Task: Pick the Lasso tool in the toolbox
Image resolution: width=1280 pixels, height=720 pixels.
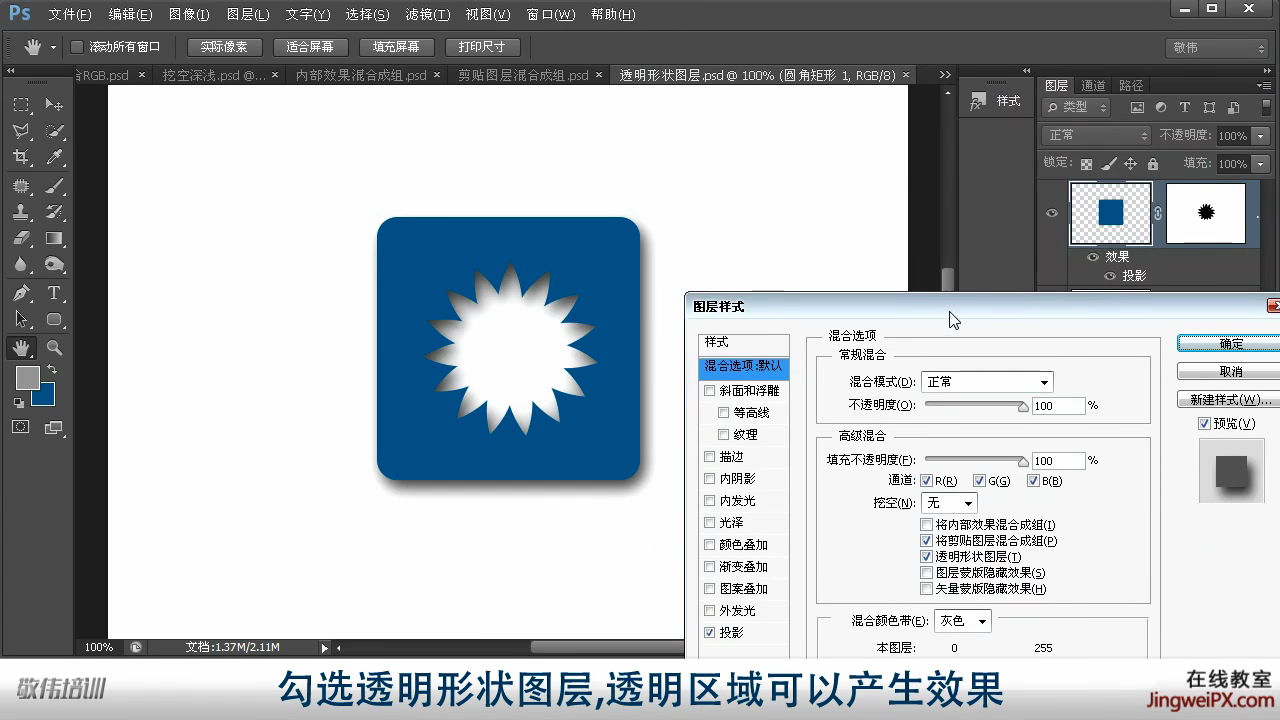Action: (21, 131)
